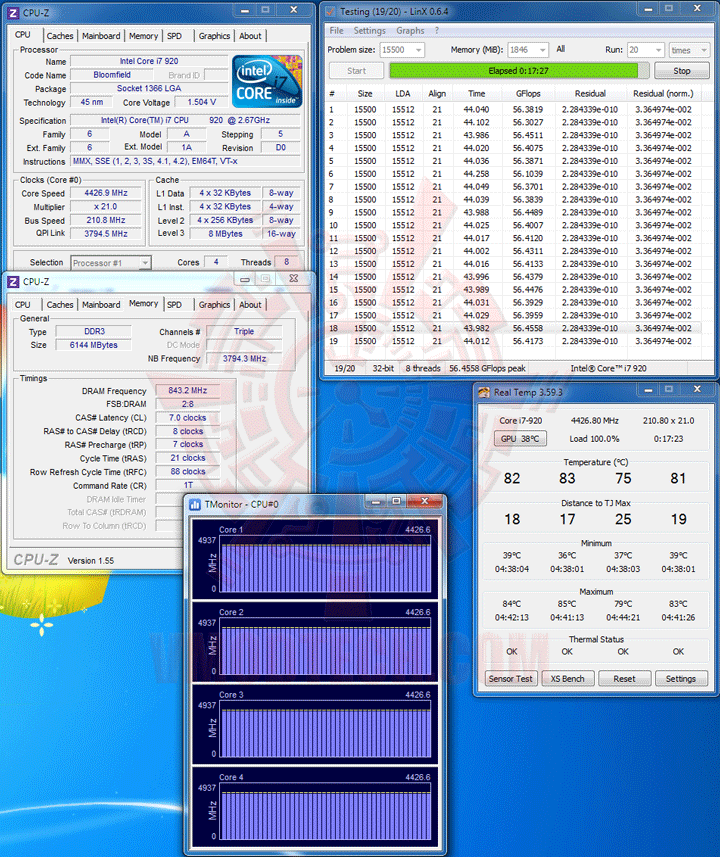Click the Reset button in Real Temp
Screen dimensions: 720x857
pos(624,678)
